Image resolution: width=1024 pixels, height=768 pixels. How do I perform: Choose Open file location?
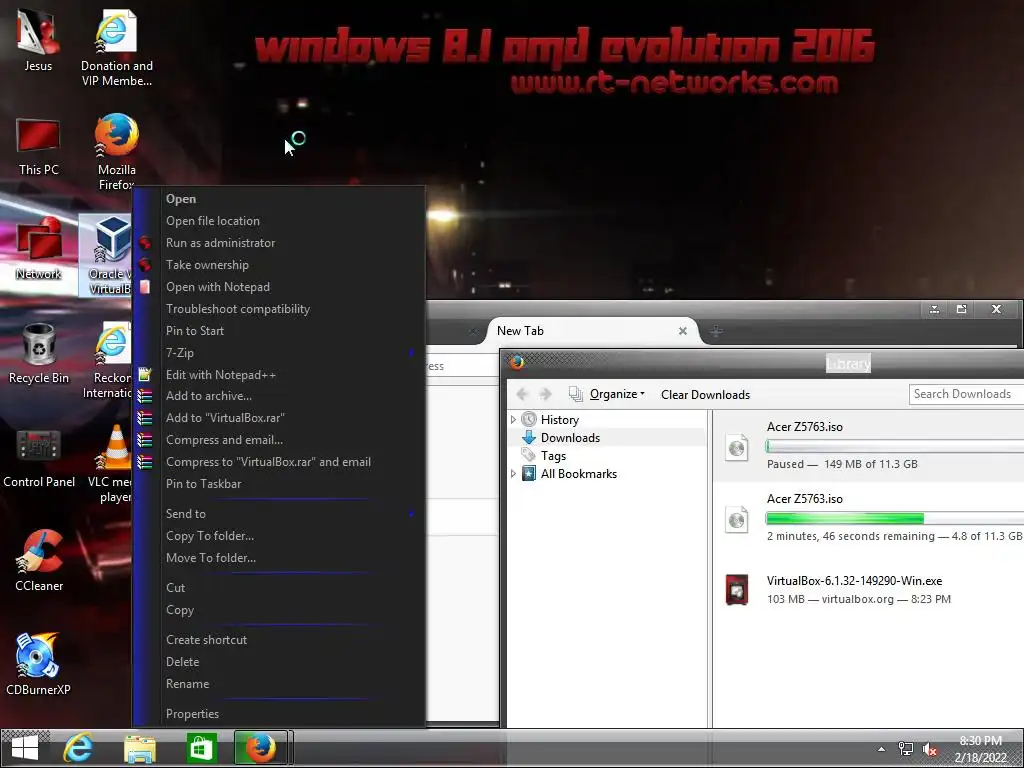(x=278, y=221)
